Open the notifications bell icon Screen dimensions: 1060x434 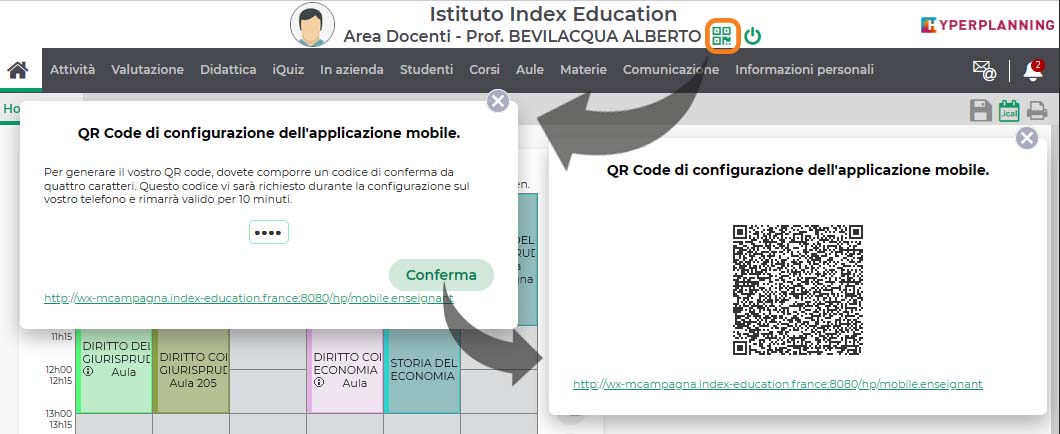coord(1033,70)
